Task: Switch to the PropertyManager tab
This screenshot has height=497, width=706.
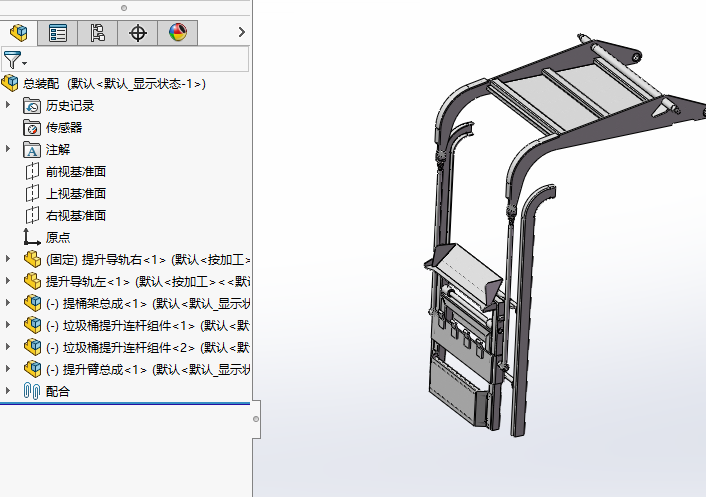Action: [58, 33]
